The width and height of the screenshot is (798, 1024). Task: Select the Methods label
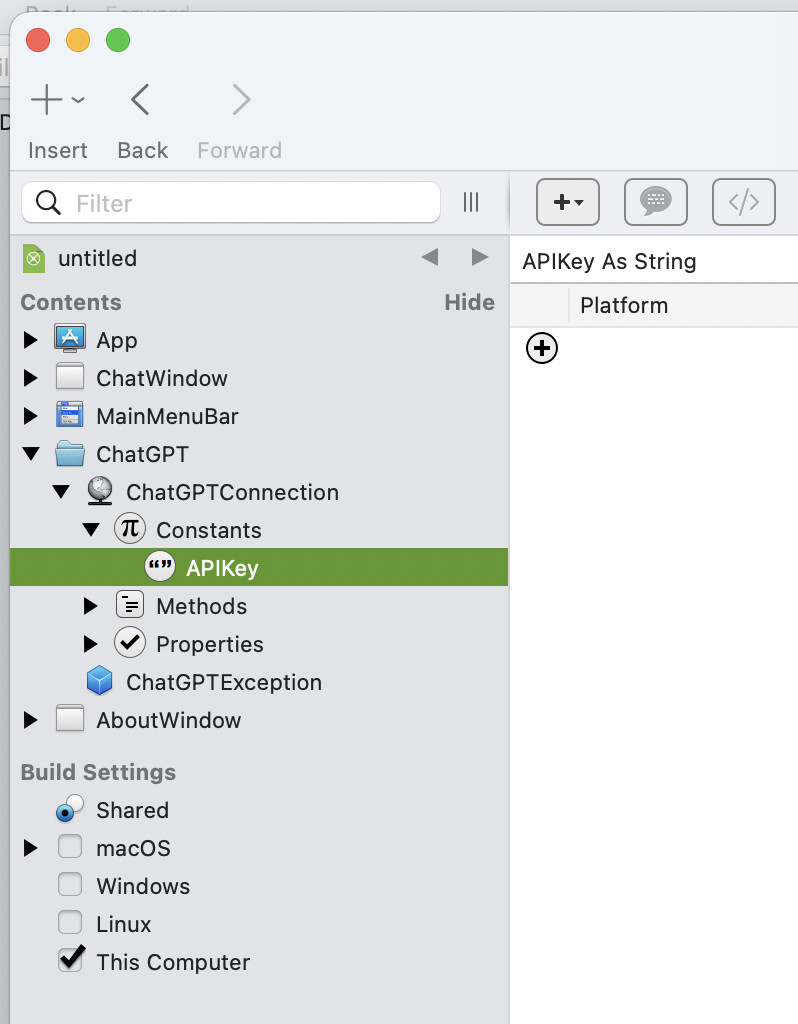click(x=202, y=606)
